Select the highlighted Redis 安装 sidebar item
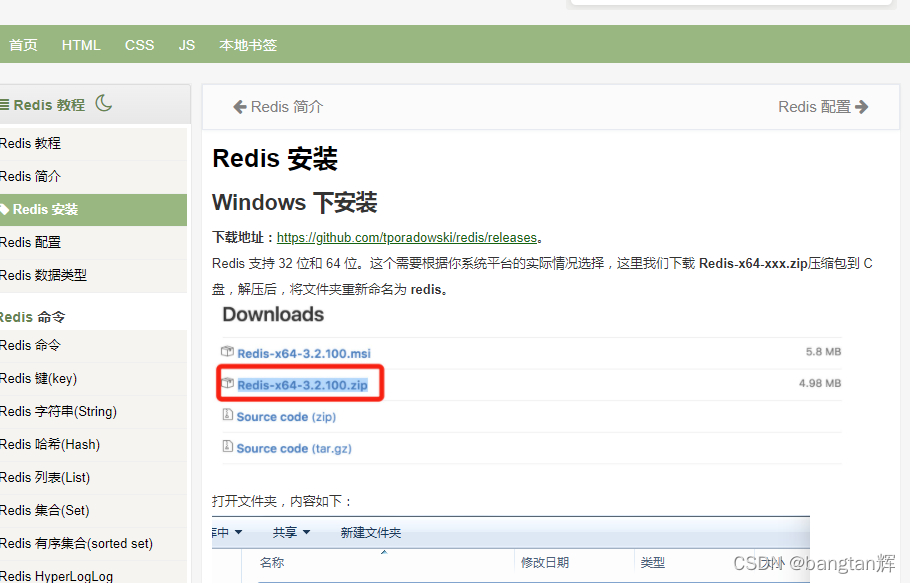 (x=93, y=209)
